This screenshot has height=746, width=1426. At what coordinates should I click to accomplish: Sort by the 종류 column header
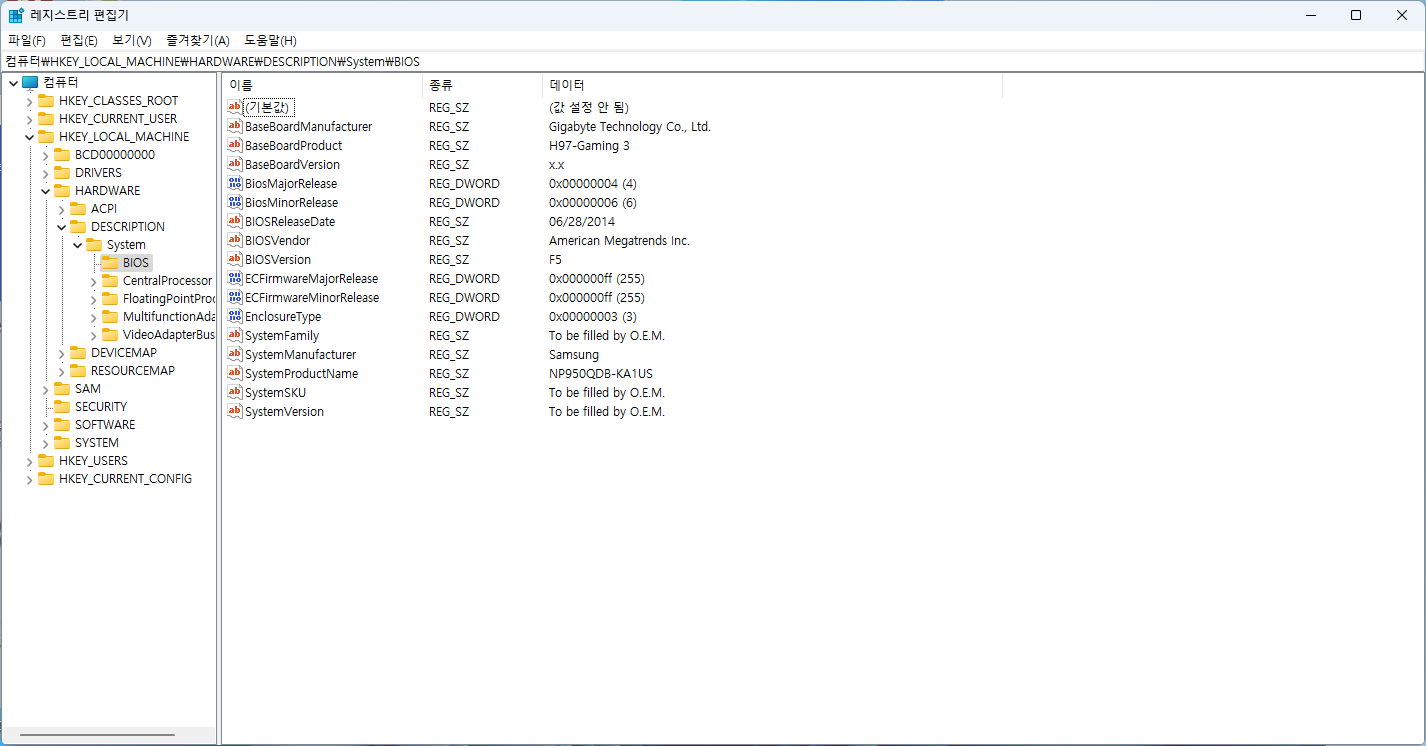click(482, 85)
